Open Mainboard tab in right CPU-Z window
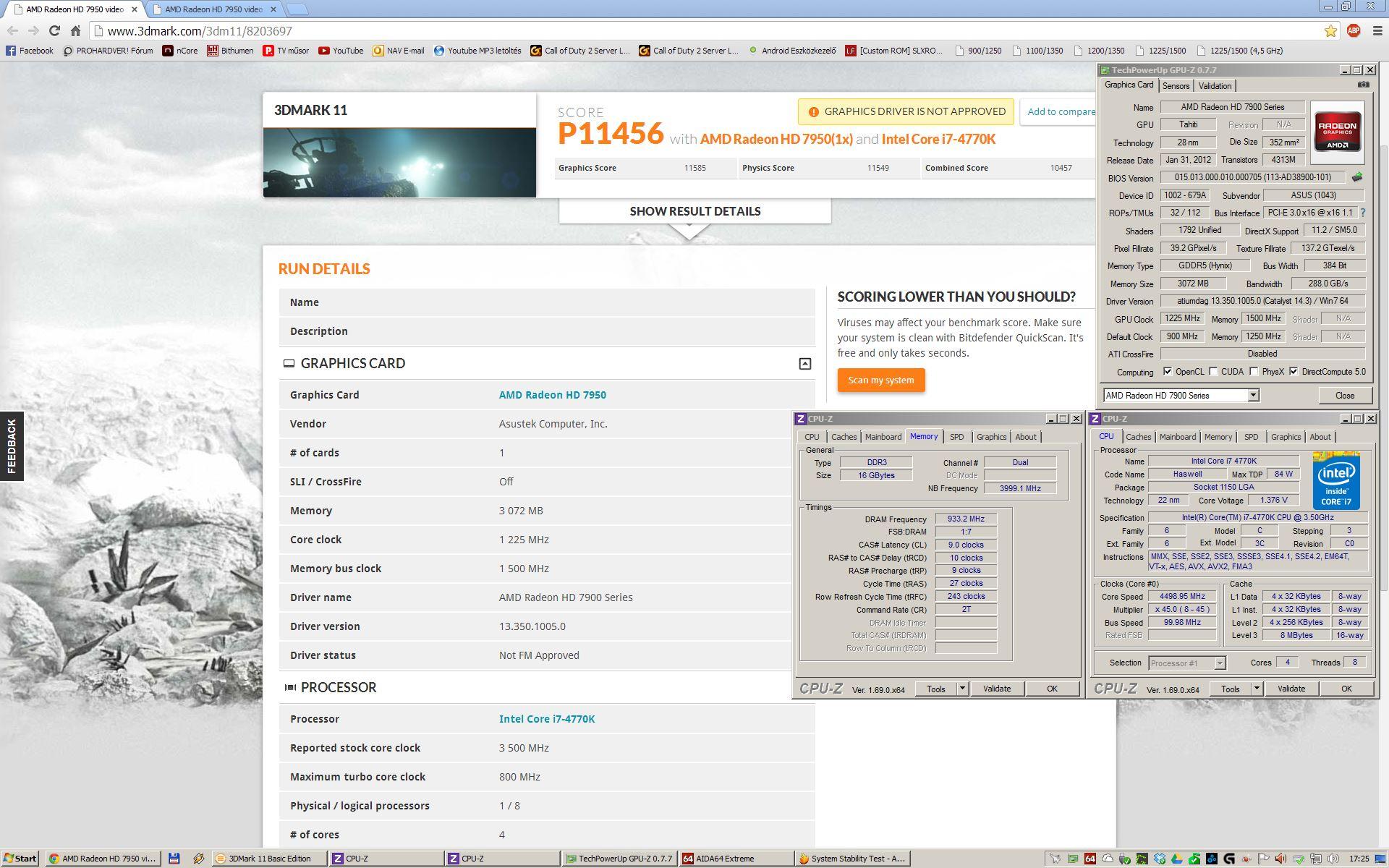Viewport: 1389px width, 868px height. tap(1178, 437)
